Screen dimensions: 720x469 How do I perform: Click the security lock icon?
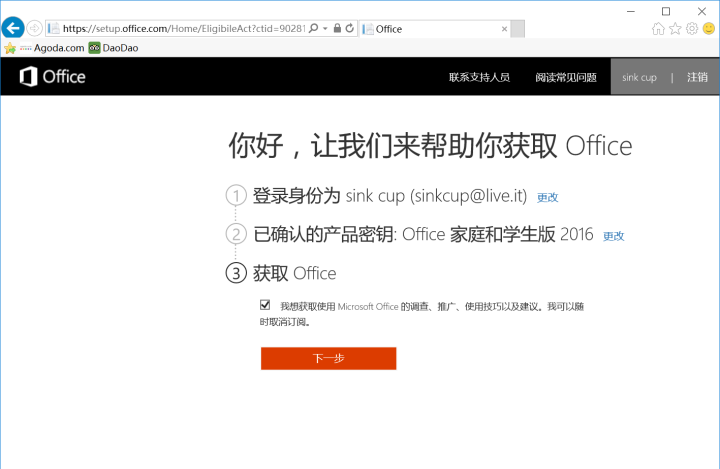pos(338,28)
